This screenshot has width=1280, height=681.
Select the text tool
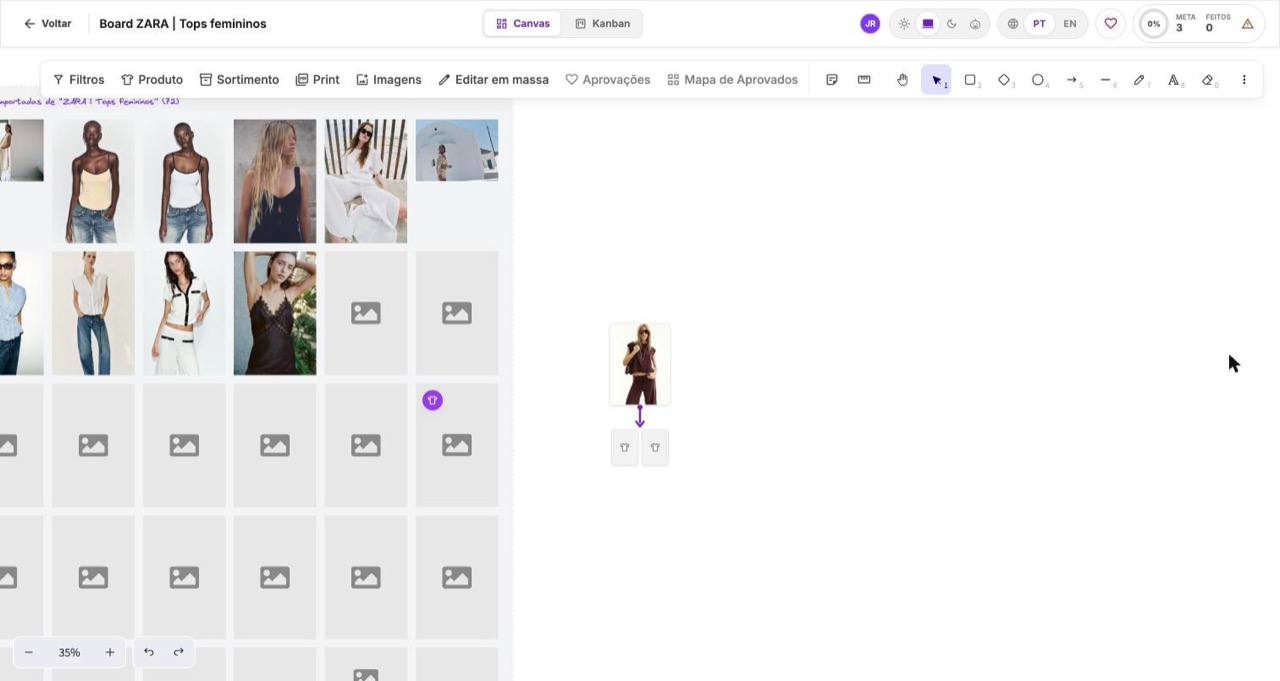point(1174,80)
